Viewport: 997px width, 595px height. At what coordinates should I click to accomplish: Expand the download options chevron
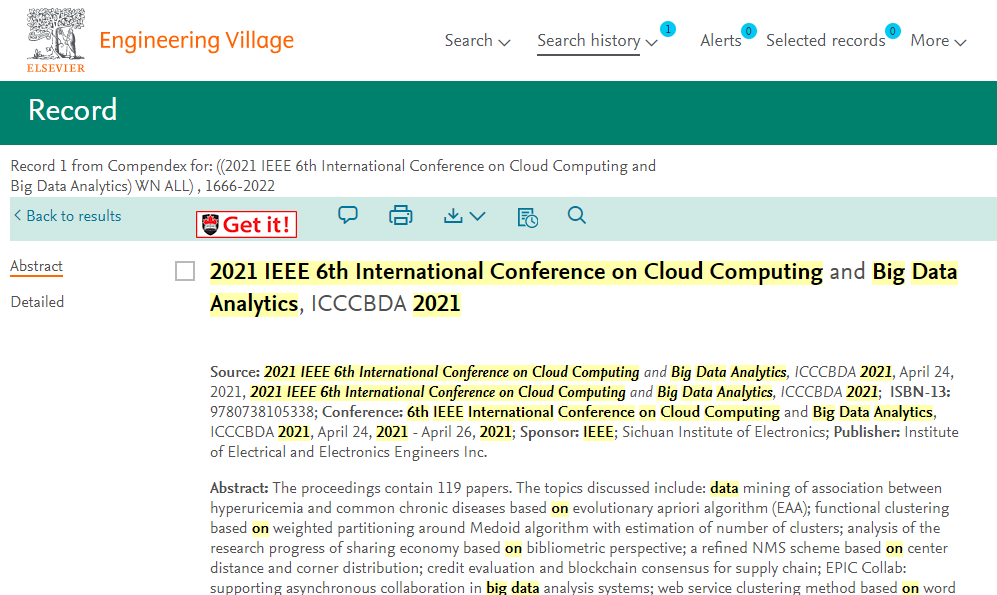click(x=478, y=216)
